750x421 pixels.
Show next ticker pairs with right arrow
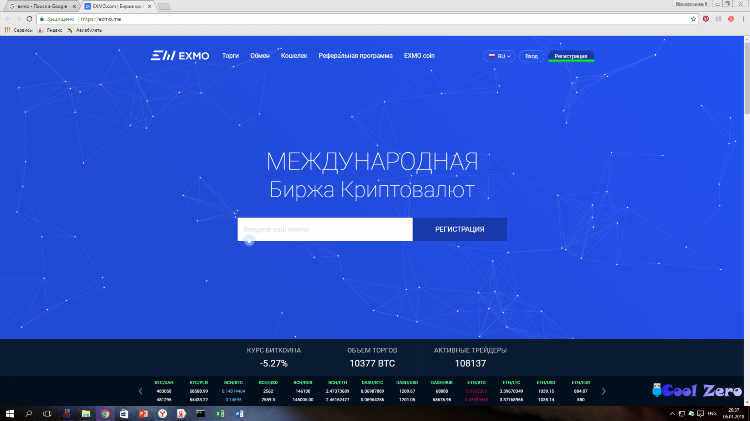(603, 391)
